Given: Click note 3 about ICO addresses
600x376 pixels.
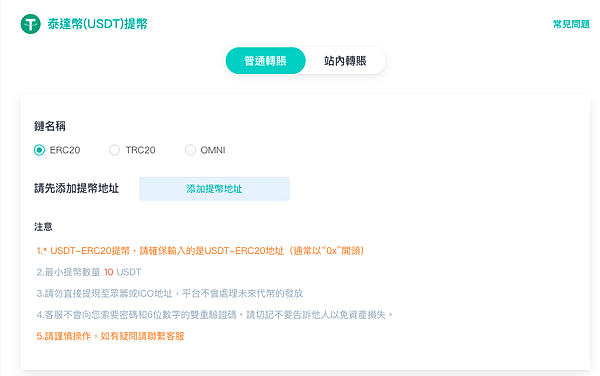Looking at the screenshot, I should click(170, 293).
